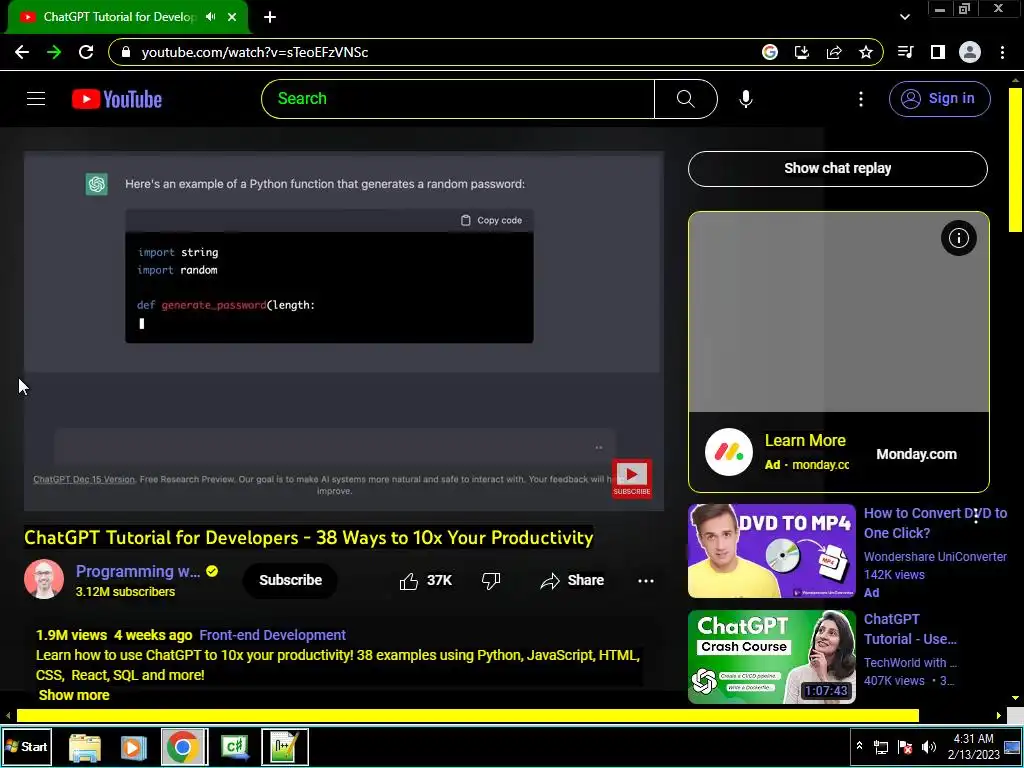Viewport: 1024px width, 768px height.
Task: Expand description with Show more
Action: (74, 696)
